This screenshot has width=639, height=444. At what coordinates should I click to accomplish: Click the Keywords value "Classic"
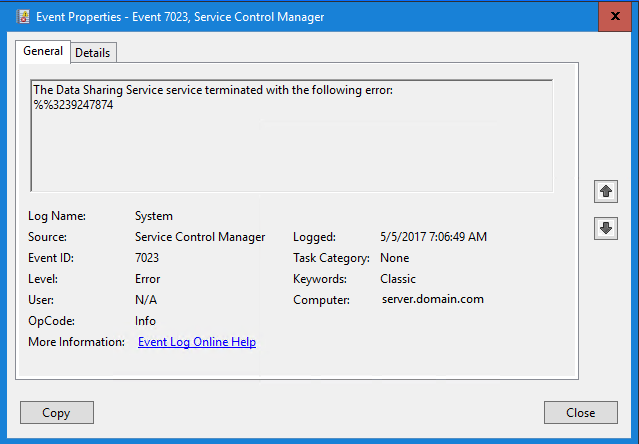(x=398, y=279)
